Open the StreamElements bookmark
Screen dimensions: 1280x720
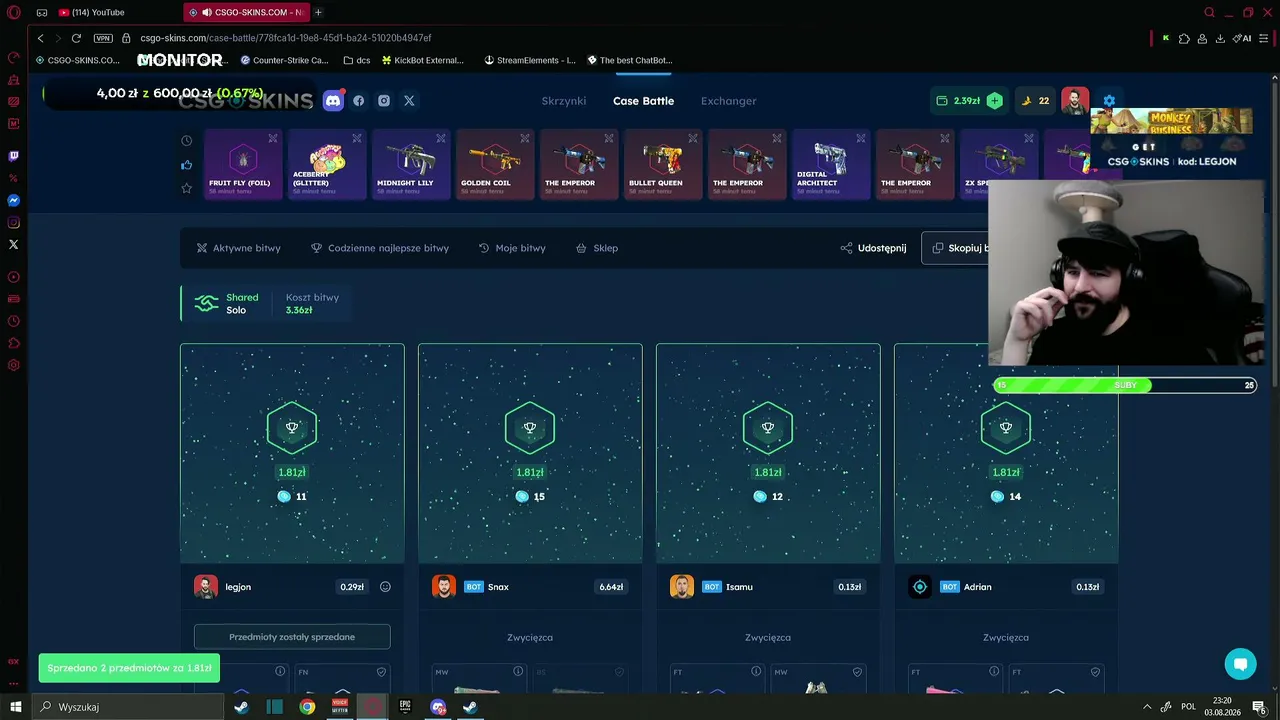click(530, 60)
